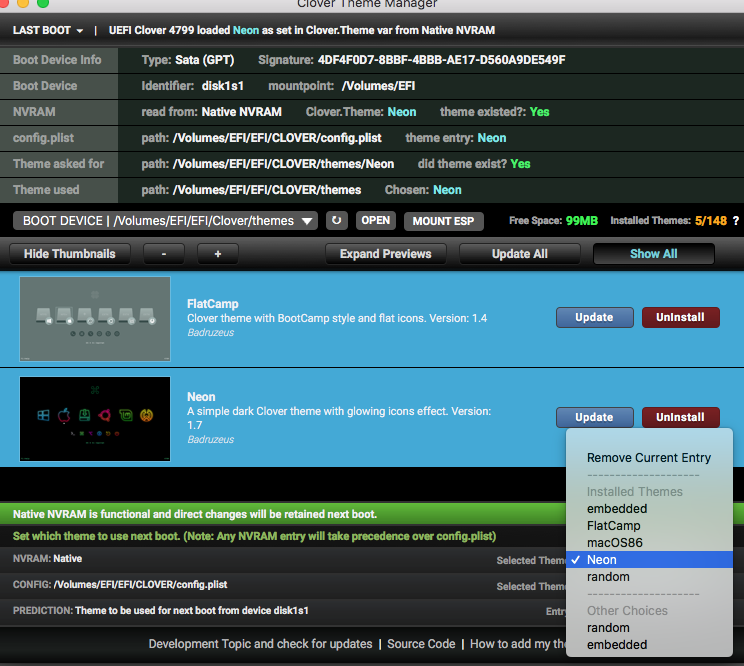Toggle the Show All button
This screenshot has height=666, width=744.
(x=654, y=254)
